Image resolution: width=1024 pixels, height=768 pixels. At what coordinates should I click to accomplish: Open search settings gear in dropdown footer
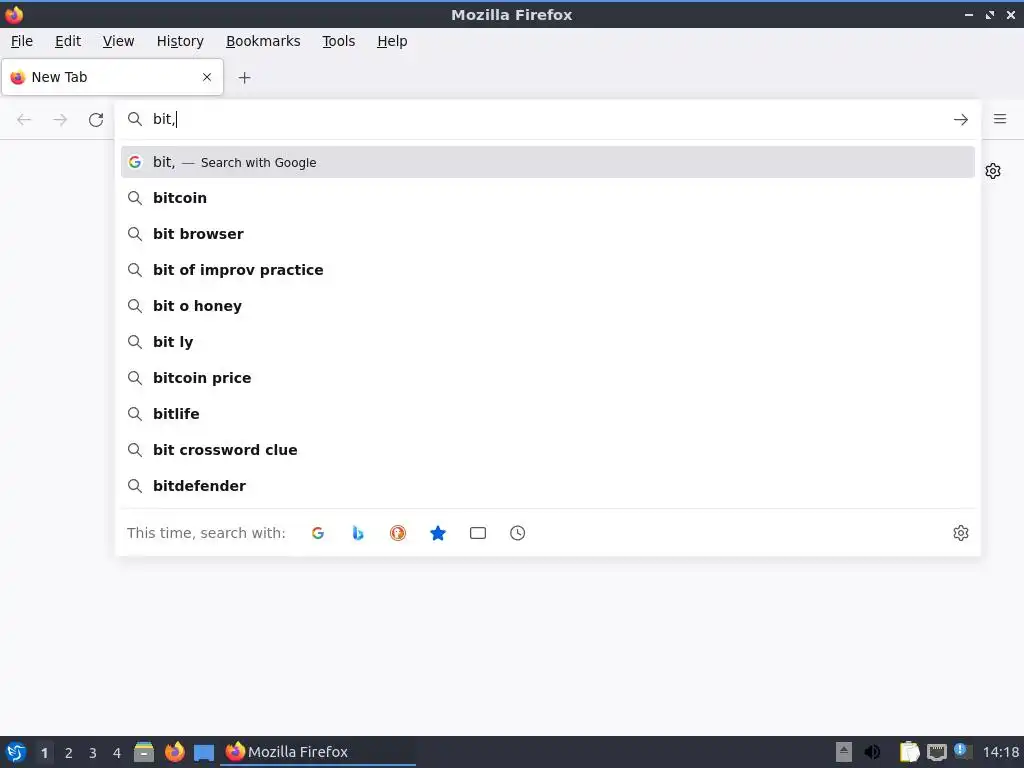(961, 533)
